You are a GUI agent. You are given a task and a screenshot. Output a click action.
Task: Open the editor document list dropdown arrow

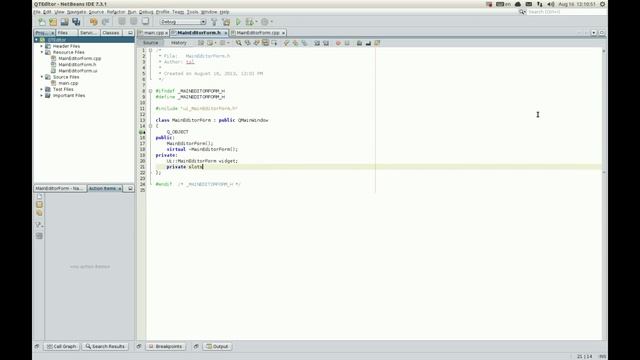[x=594, y=33]
